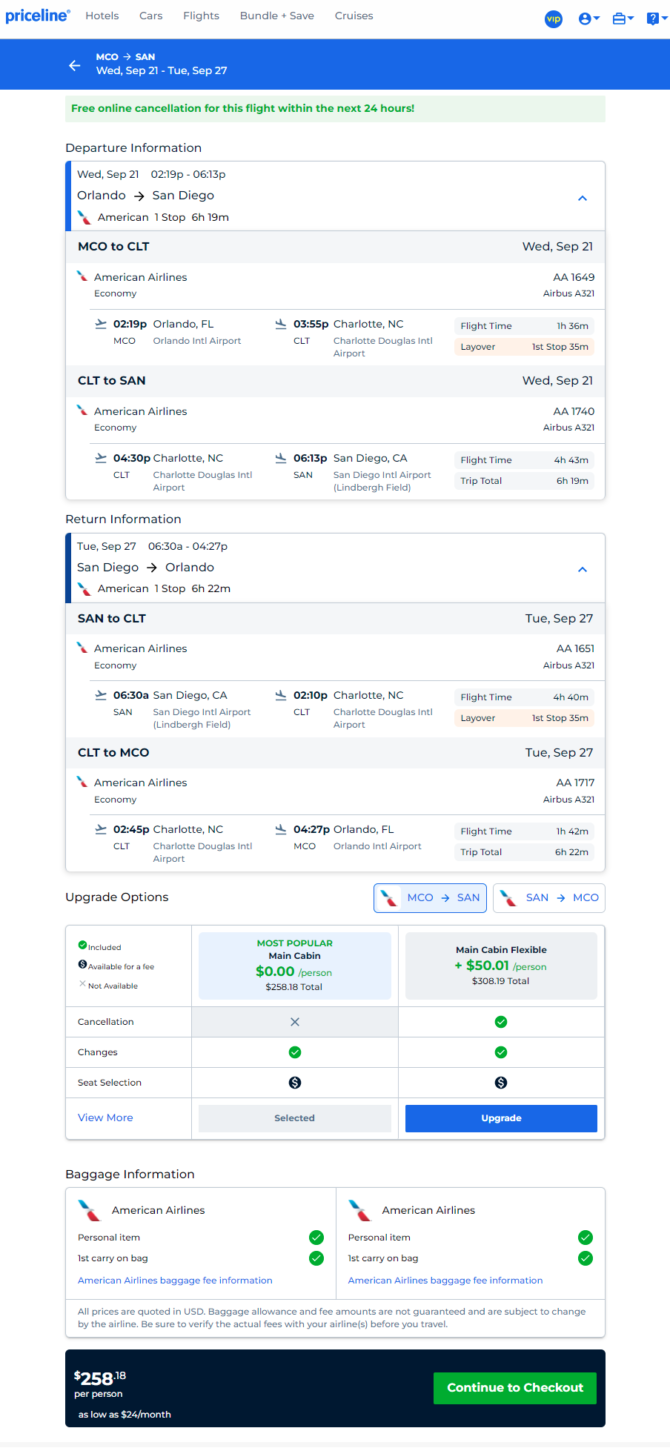Viewport: 670px width, 1448px height.
Task: Click the takeoff icon at 02:45p Charlotte
Action: [100, 829]
